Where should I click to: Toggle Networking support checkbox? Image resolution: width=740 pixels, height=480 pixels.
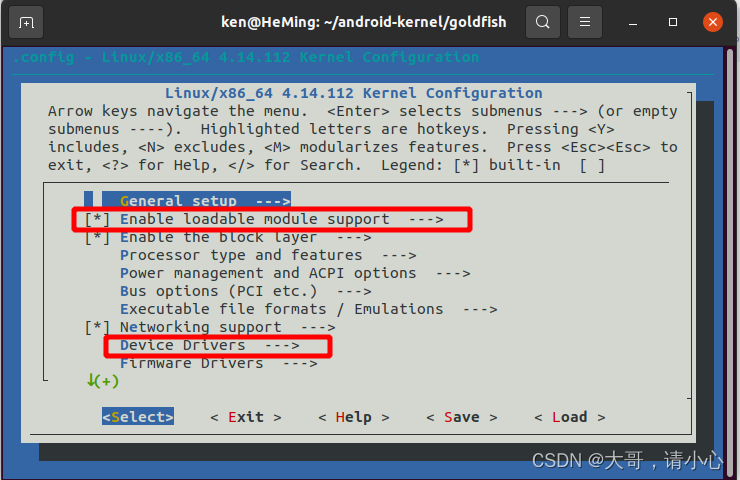pos(97,327)
